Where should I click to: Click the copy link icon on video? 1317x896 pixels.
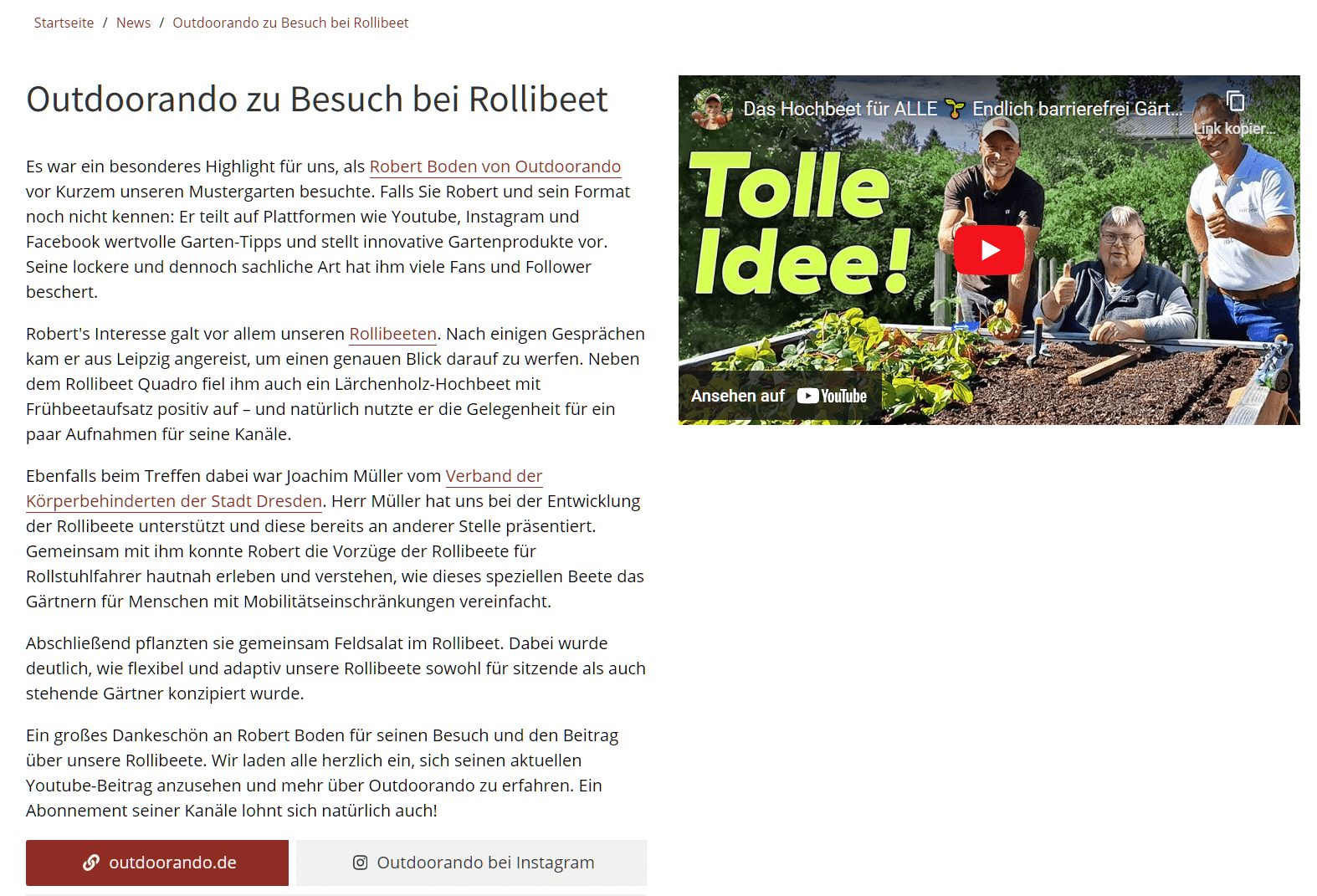click(1235, 101)
